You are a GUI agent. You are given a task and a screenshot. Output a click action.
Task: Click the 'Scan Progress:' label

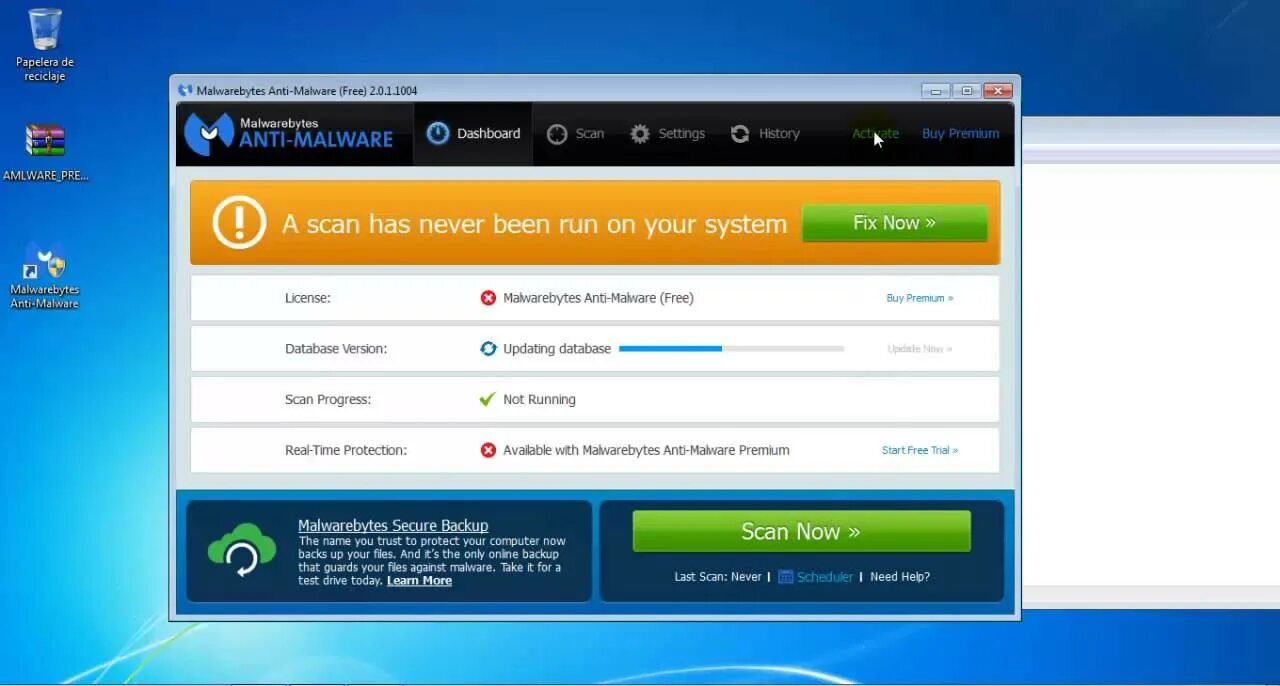click(328, 399)
